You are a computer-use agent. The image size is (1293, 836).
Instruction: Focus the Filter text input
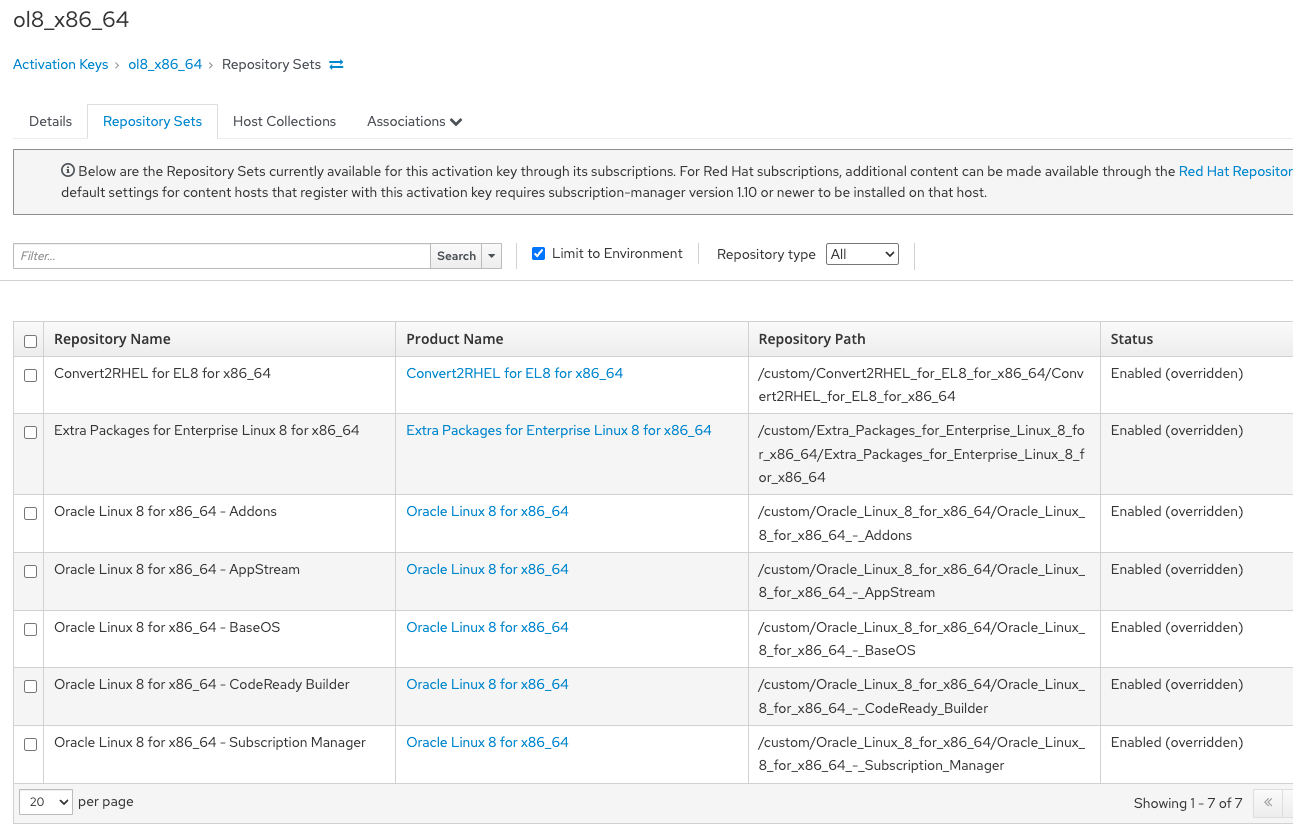point(222,256)
